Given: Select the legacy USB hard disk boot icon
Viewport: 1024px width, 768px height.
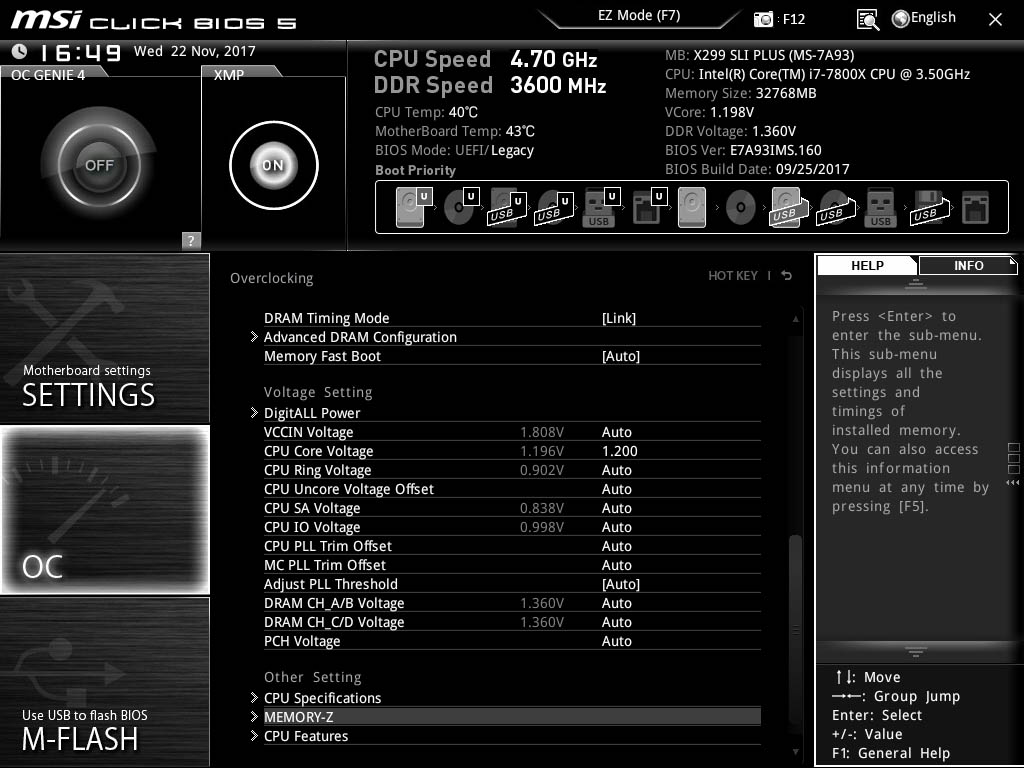Looking at the screenshot, I should coord(789,208).
